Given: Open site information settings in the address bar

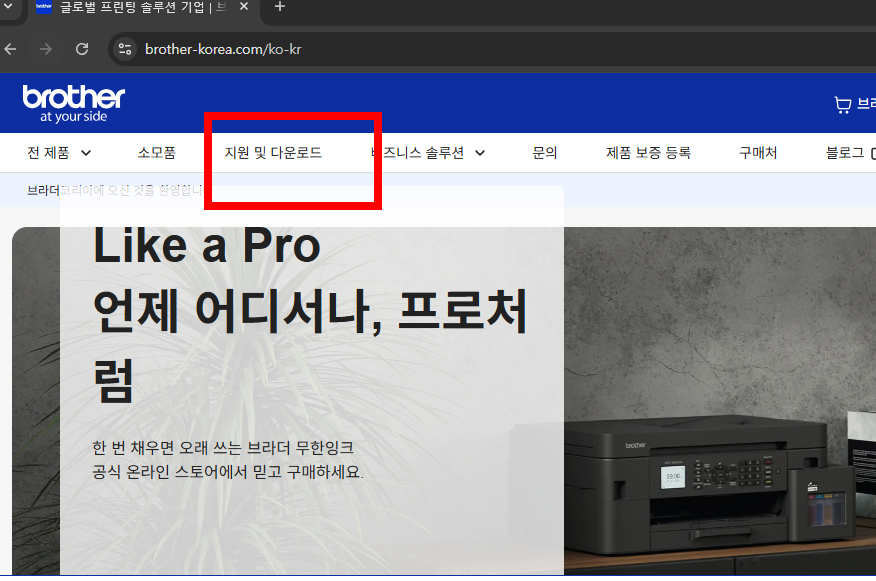Looking at the screenshot, I should (x=124, y=48).
